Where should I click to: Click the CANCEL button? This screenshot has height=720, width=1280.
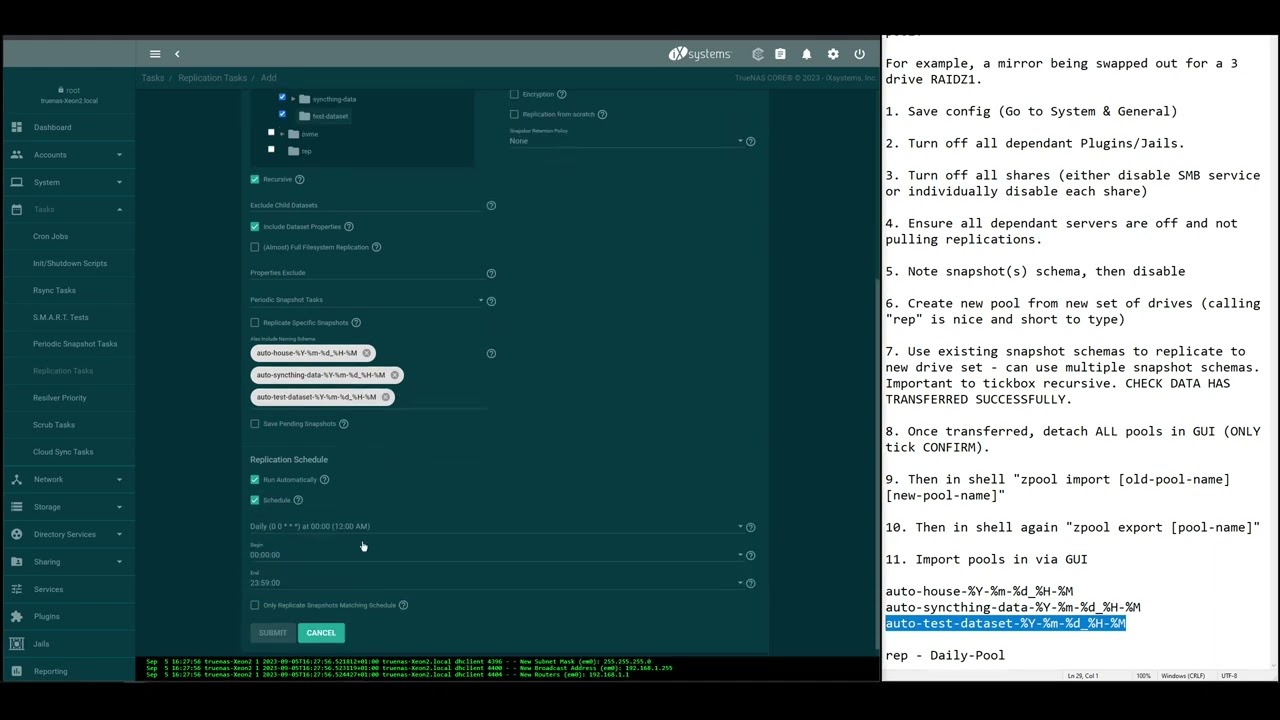pos(321,633)
